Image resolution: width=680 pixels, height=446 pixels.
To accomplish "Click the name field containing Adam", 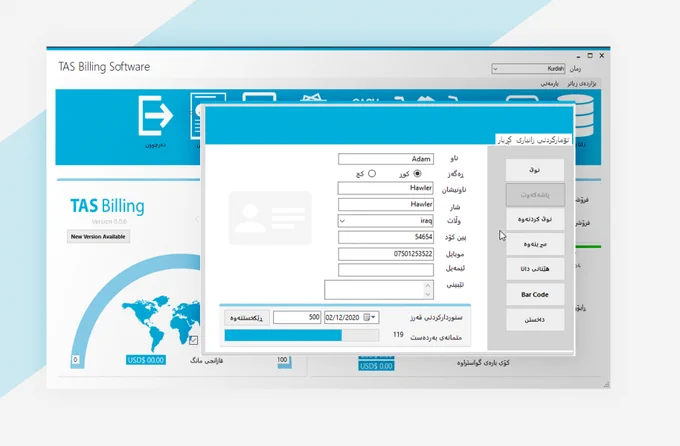I will (386, 159).
